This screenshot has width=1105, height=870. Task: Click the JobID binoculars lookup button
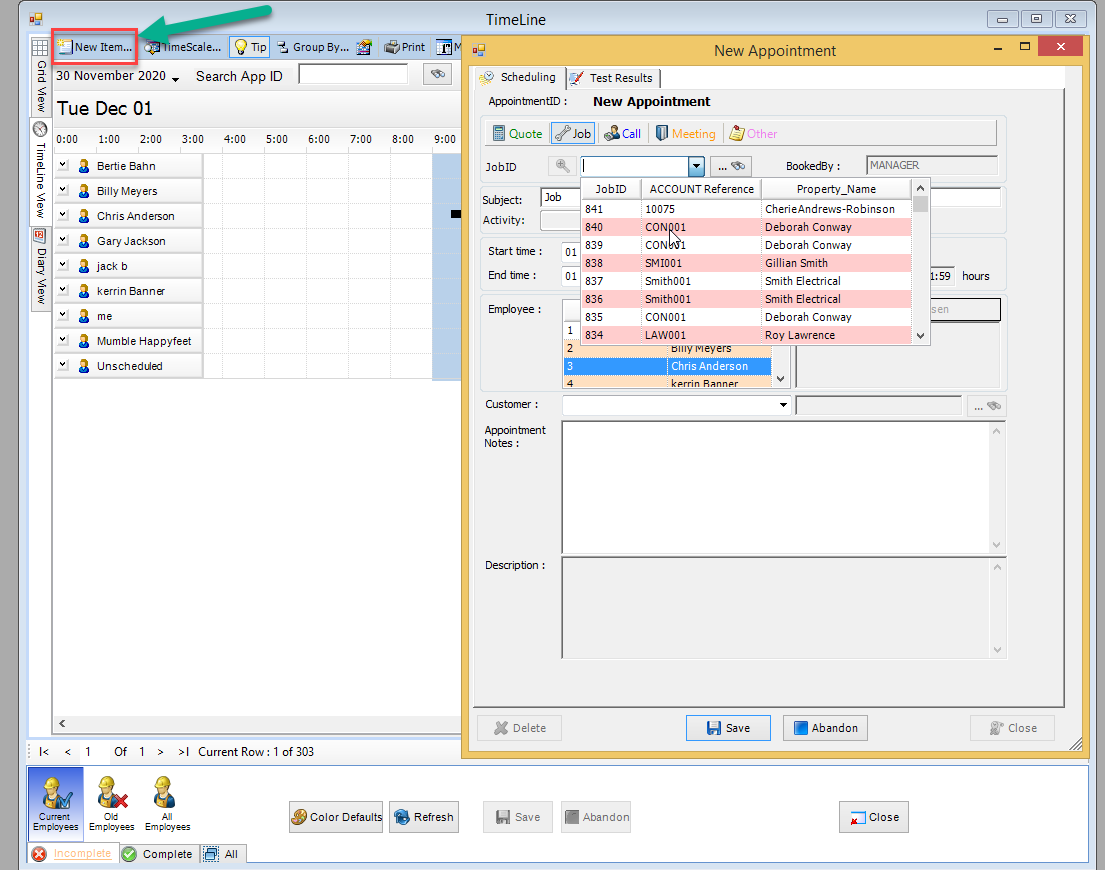pos(731,166)
